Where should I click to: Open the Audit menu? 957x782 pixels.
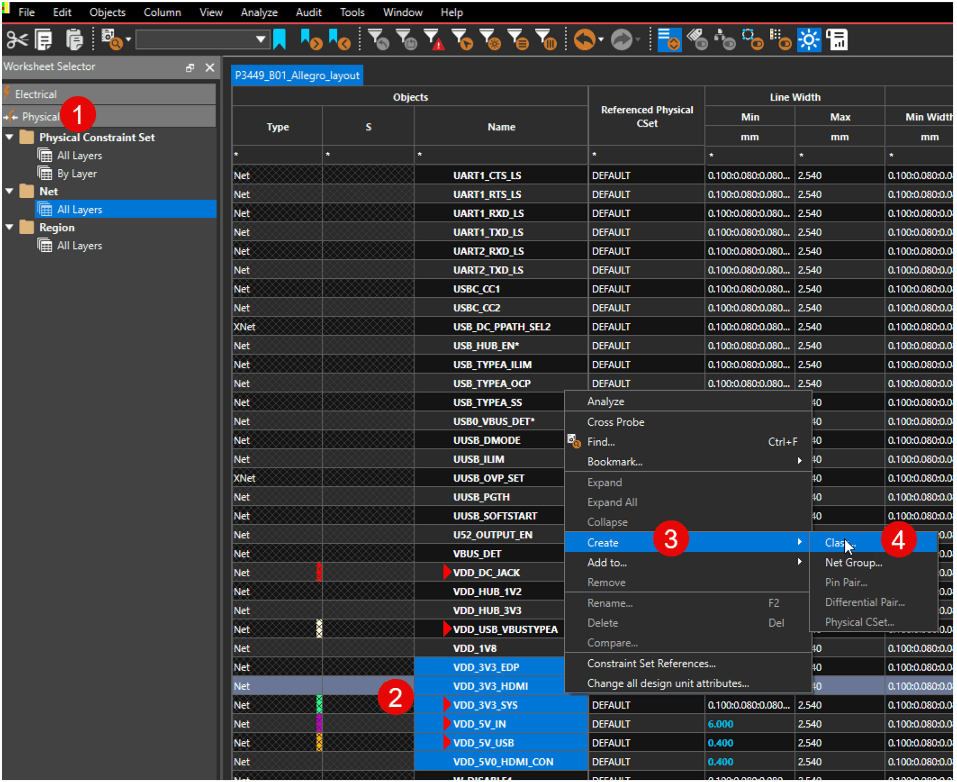click(309, 12)
